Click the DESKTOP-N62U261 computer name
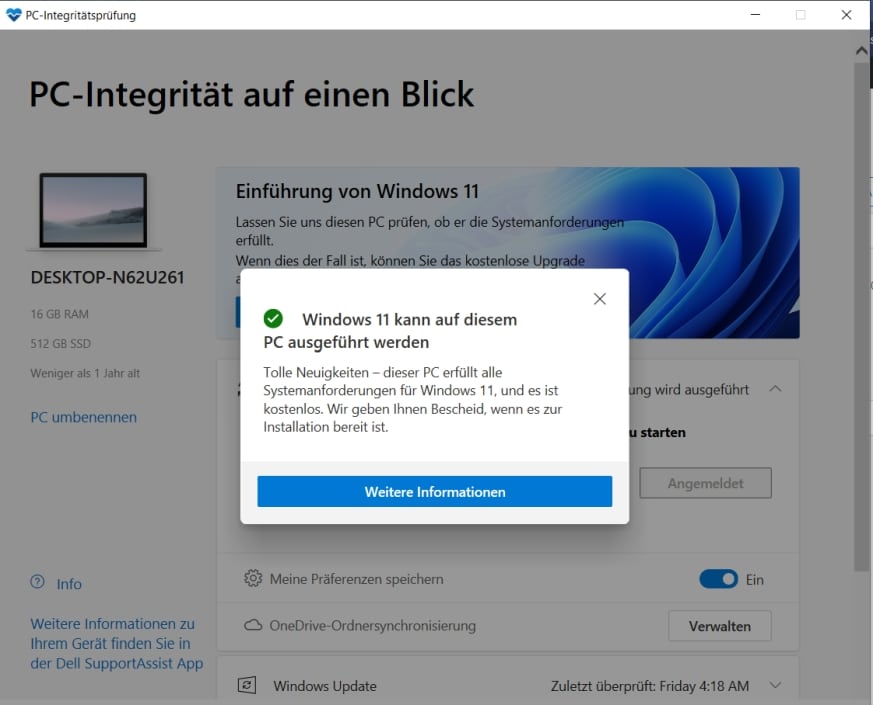The width and height of the screenshot is (873, 705). [107, 277]
